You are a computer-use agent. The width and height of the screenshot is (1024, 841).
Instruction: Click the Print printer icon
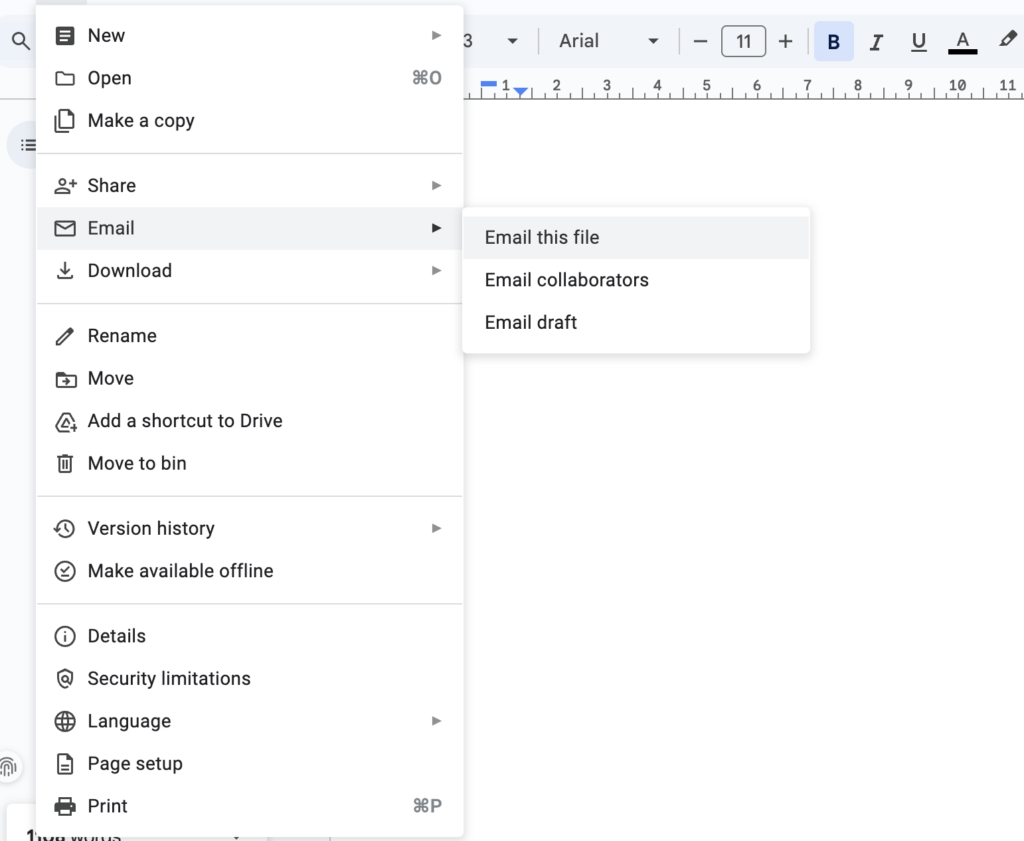pos(65,806)
